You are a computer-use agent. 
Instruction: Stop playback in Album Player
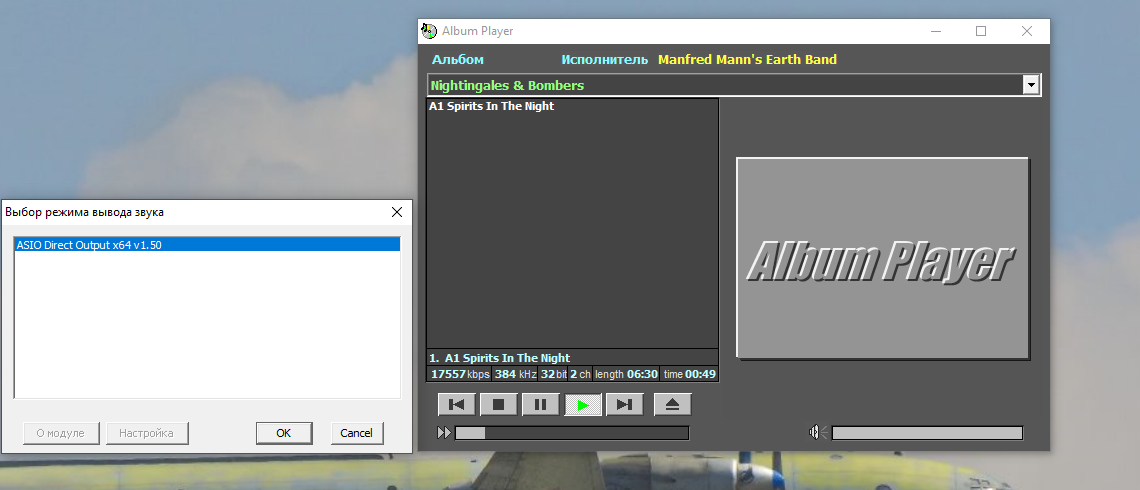[498, 404]
